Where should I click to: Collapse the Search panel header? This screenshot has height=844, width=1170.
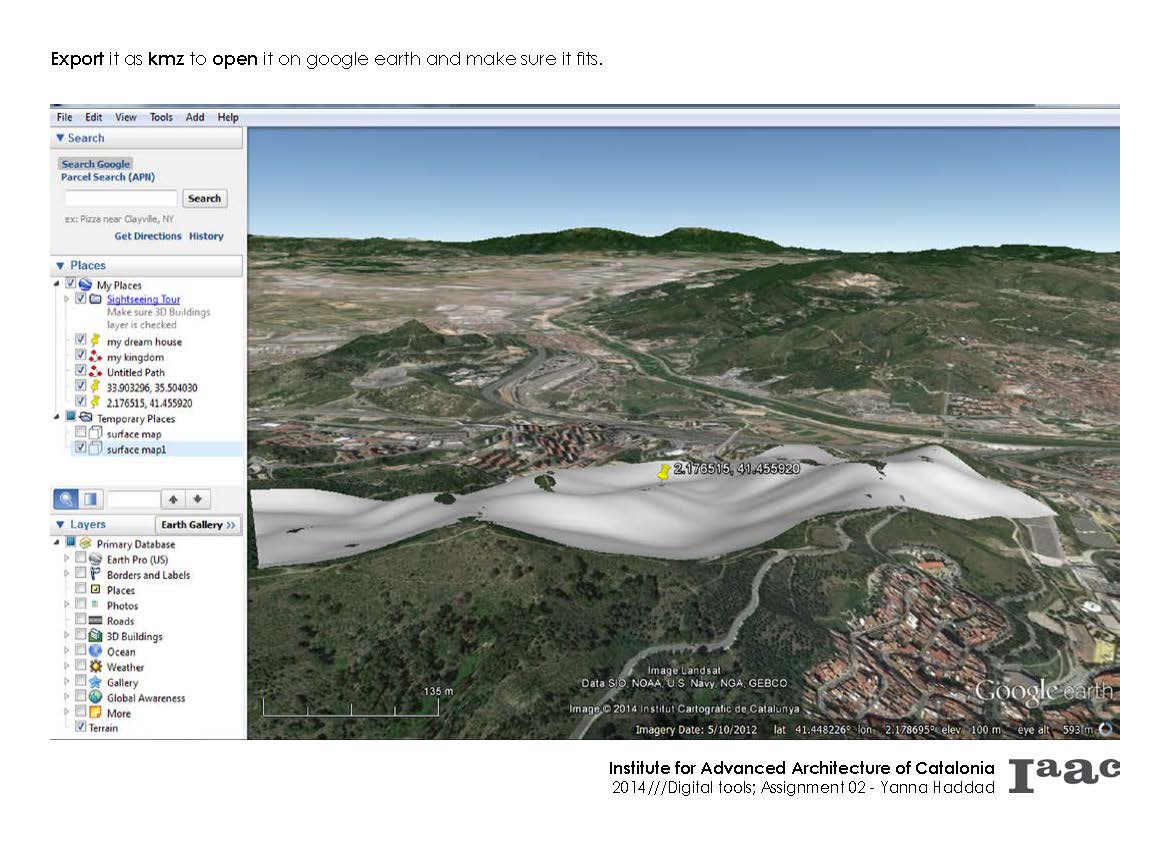[x=61, y=138]
